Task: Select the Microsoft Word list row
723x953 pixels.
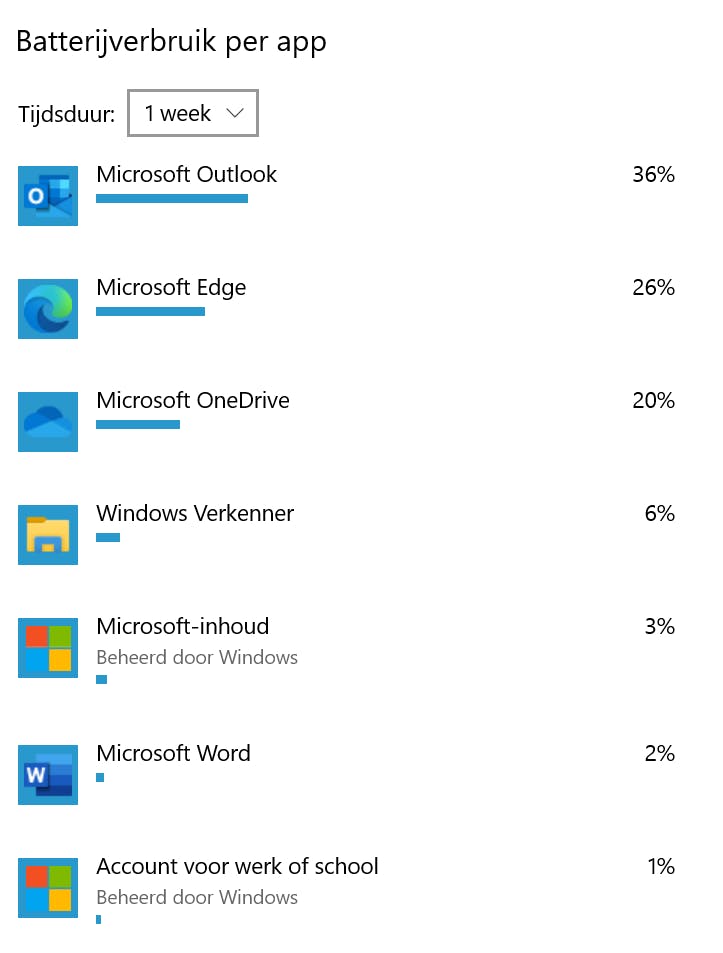Action: tap(173, 753)
